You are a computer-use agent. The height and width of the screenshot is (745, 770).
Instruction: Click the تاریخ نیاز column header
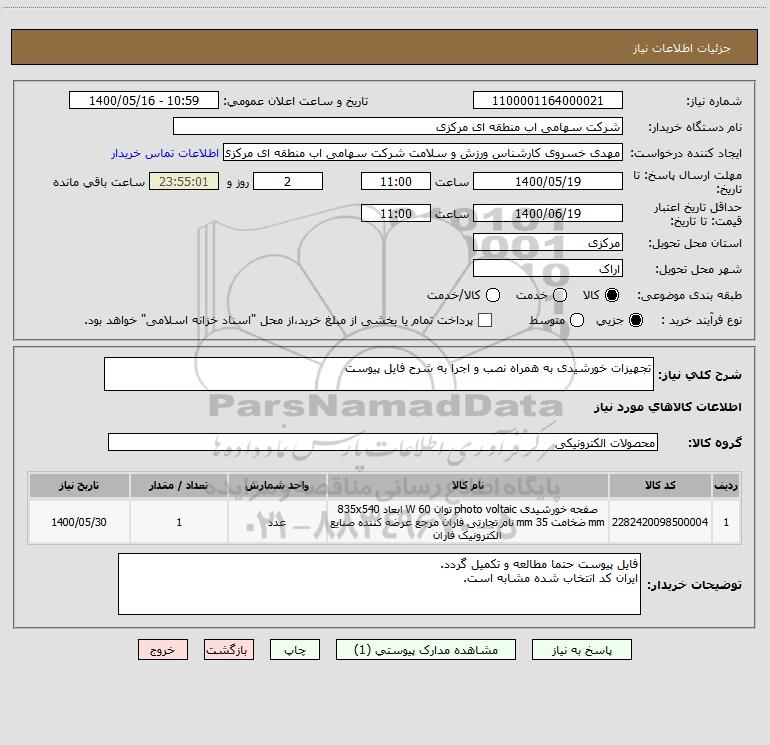79,485
